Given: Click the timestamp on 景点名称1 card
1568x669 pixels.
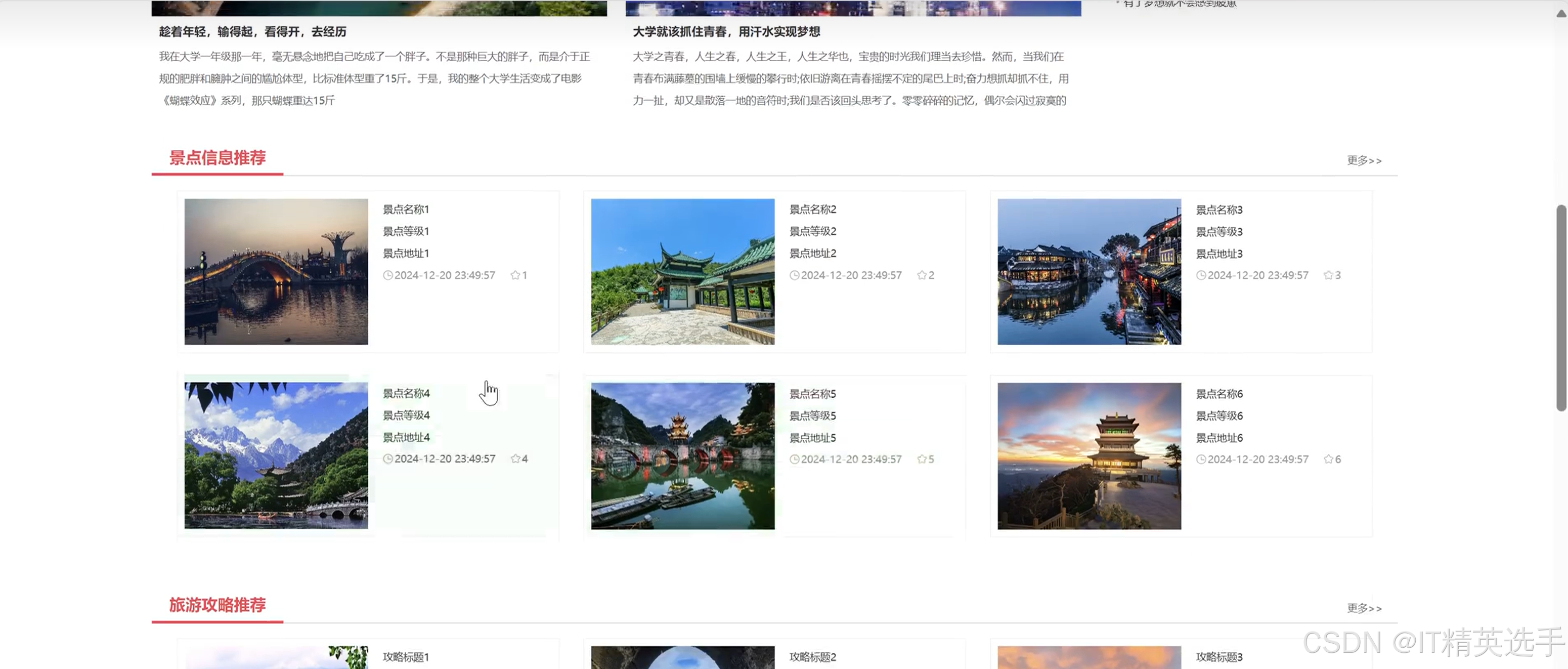Looking at the screenshot, I should coord(445,275).
